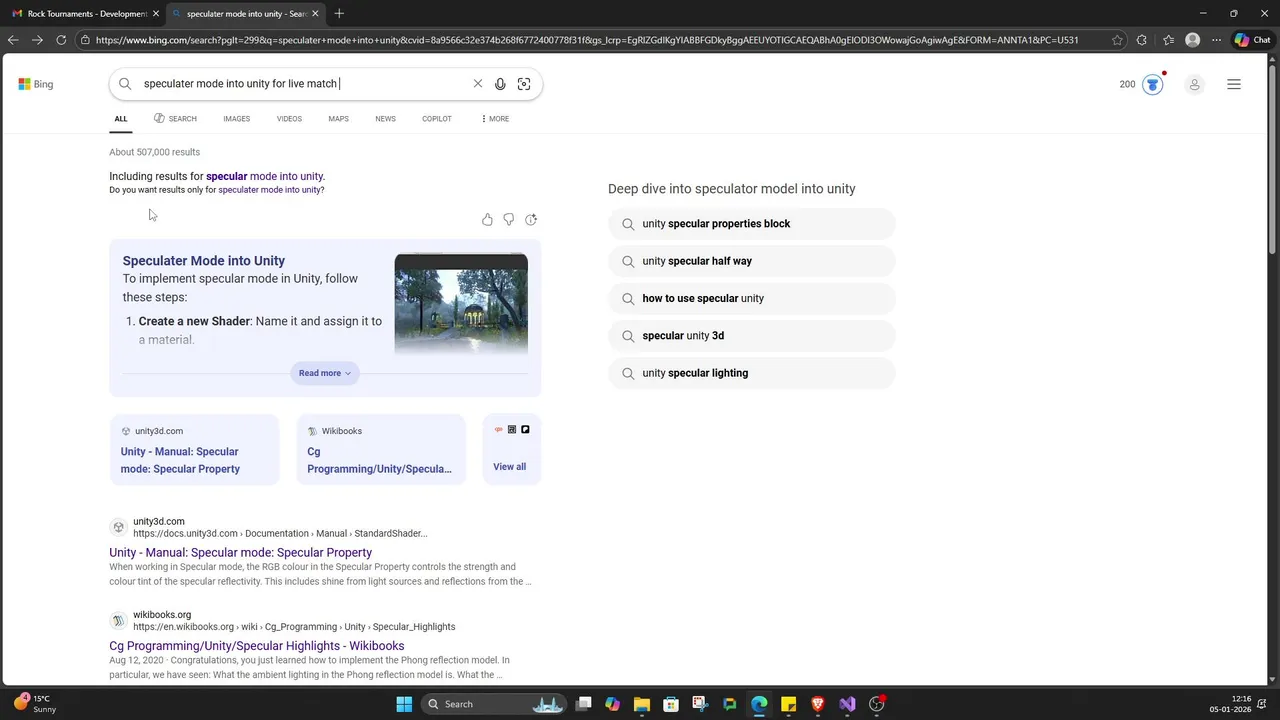Go back with the browser back arrow
Screen dimensions: 1280x720
coord(13,40)
